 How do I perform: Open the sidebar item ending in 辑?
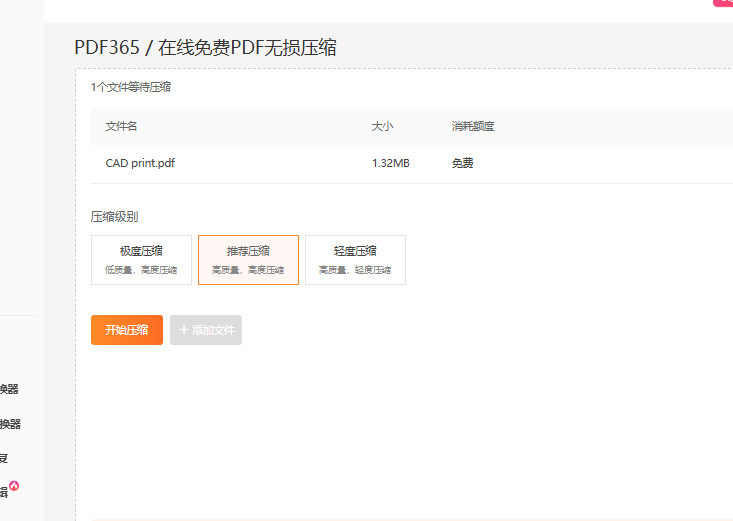tap(3, 492)
